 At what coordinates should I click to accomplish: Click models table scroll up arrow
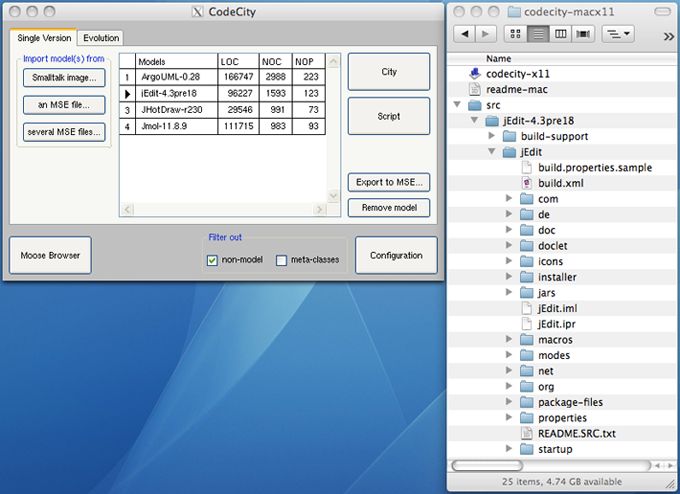333,61
